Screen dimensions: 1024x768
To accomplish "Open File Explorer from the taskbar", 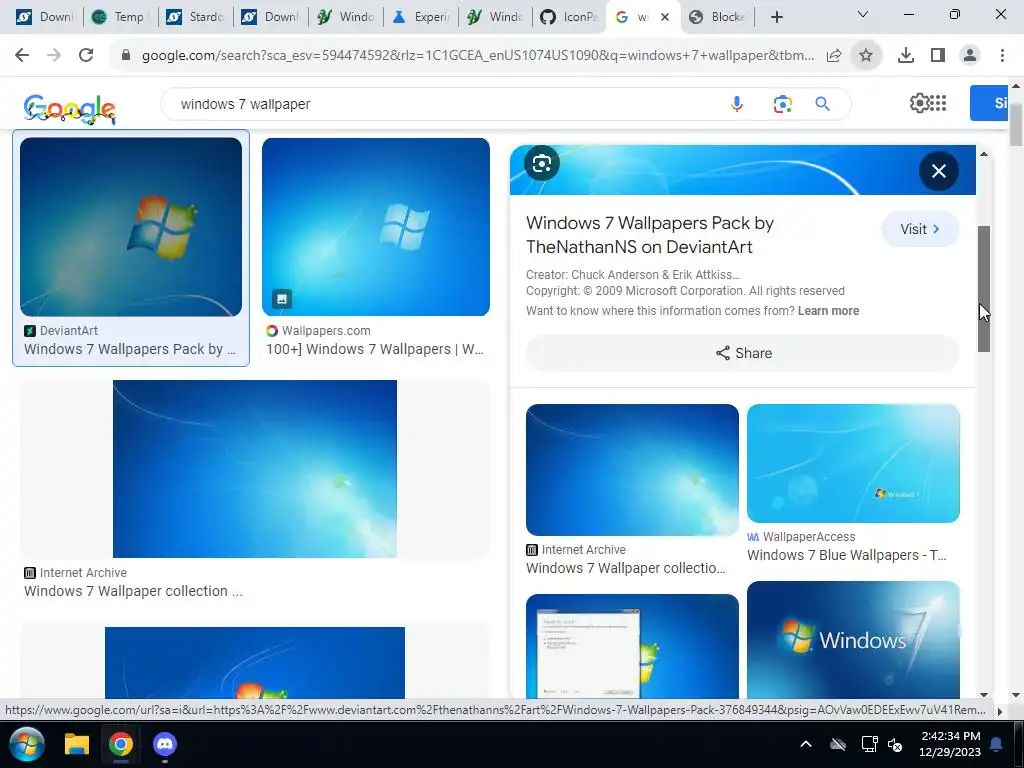I will pos(76,744).
